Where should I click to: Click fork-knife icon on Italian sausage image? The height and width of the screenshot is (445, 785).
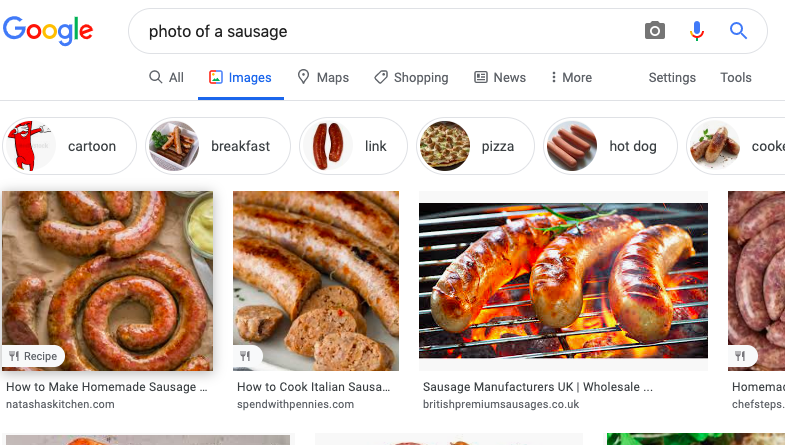(245, 356)
